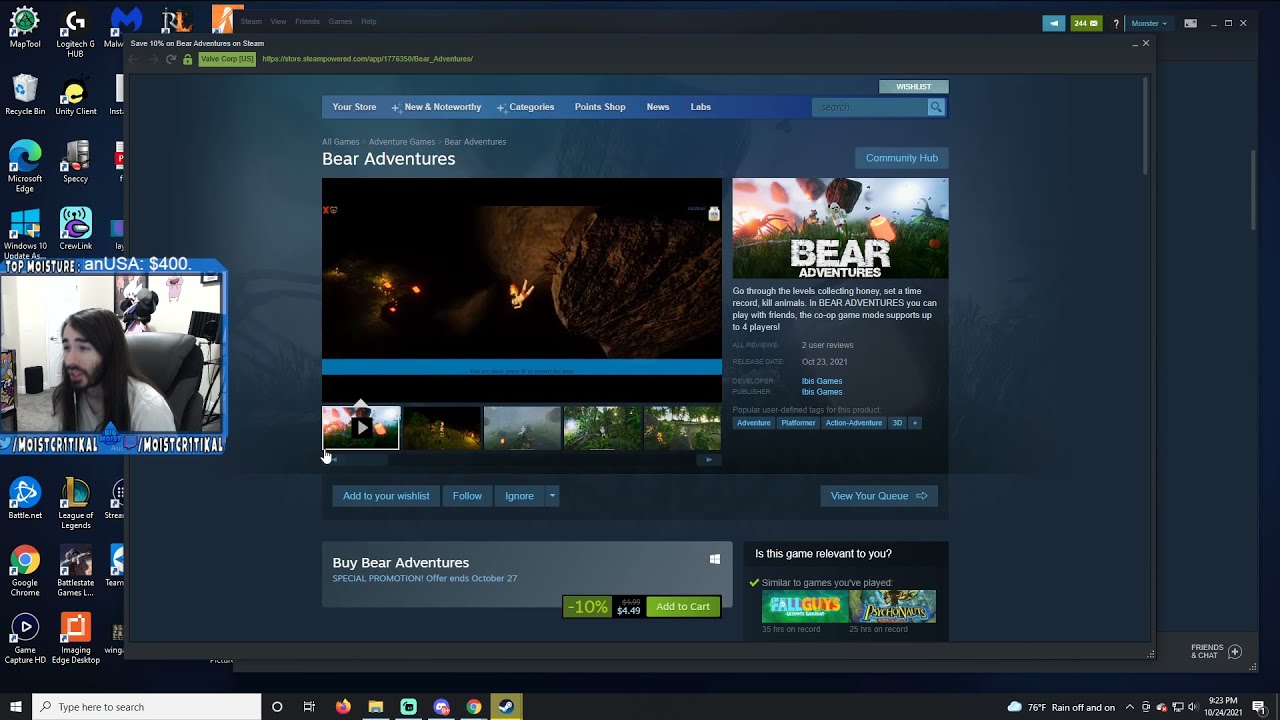
Task: Open File Explorer from taskbar
Action: [375, 707]
